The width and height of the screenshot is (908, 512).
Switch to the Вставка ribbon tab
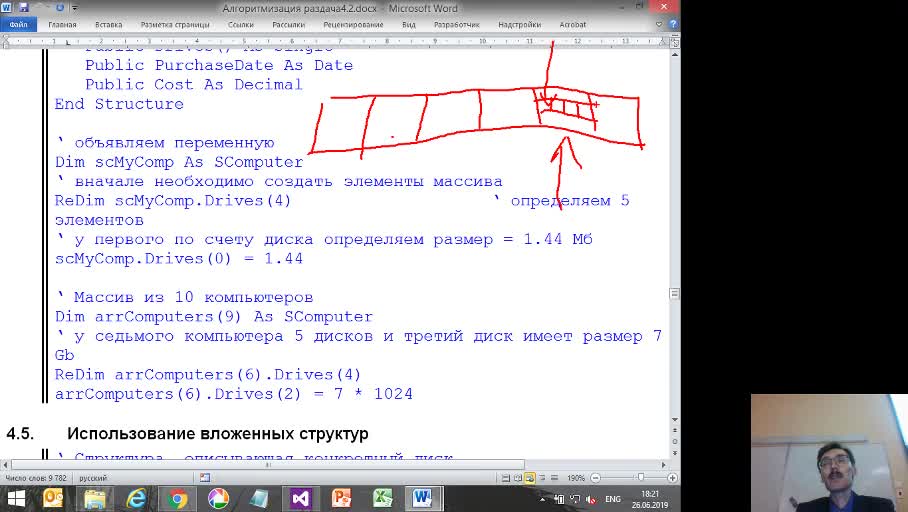[108, 25]
